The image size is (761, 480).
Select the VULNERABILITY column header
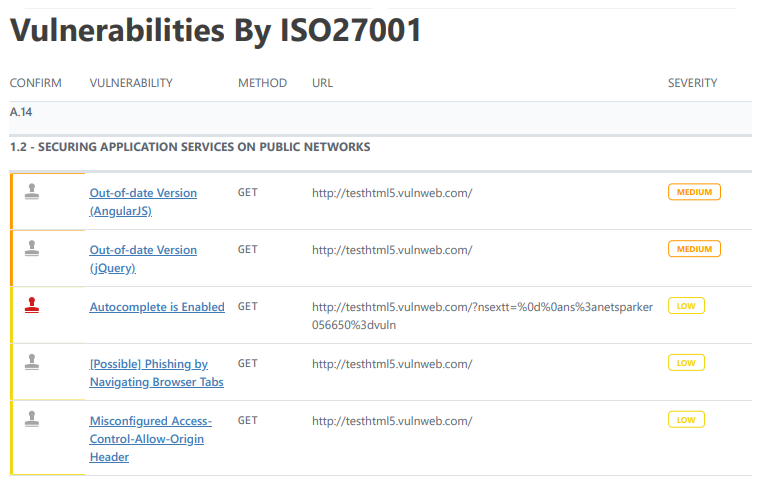pyautogui.click(x=131, y=83)
